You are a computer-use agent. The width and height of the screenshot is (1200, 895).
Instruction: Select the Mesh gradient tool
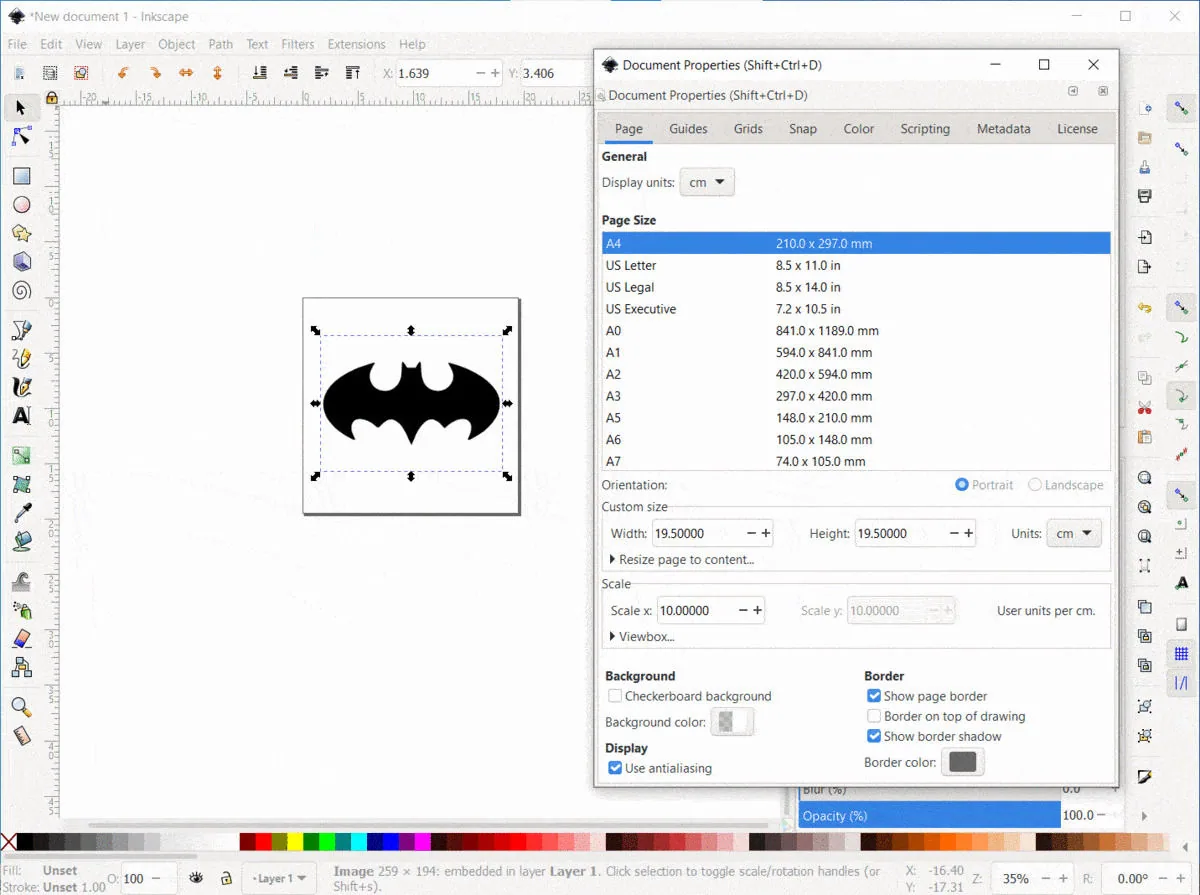[x=21, y=485]
